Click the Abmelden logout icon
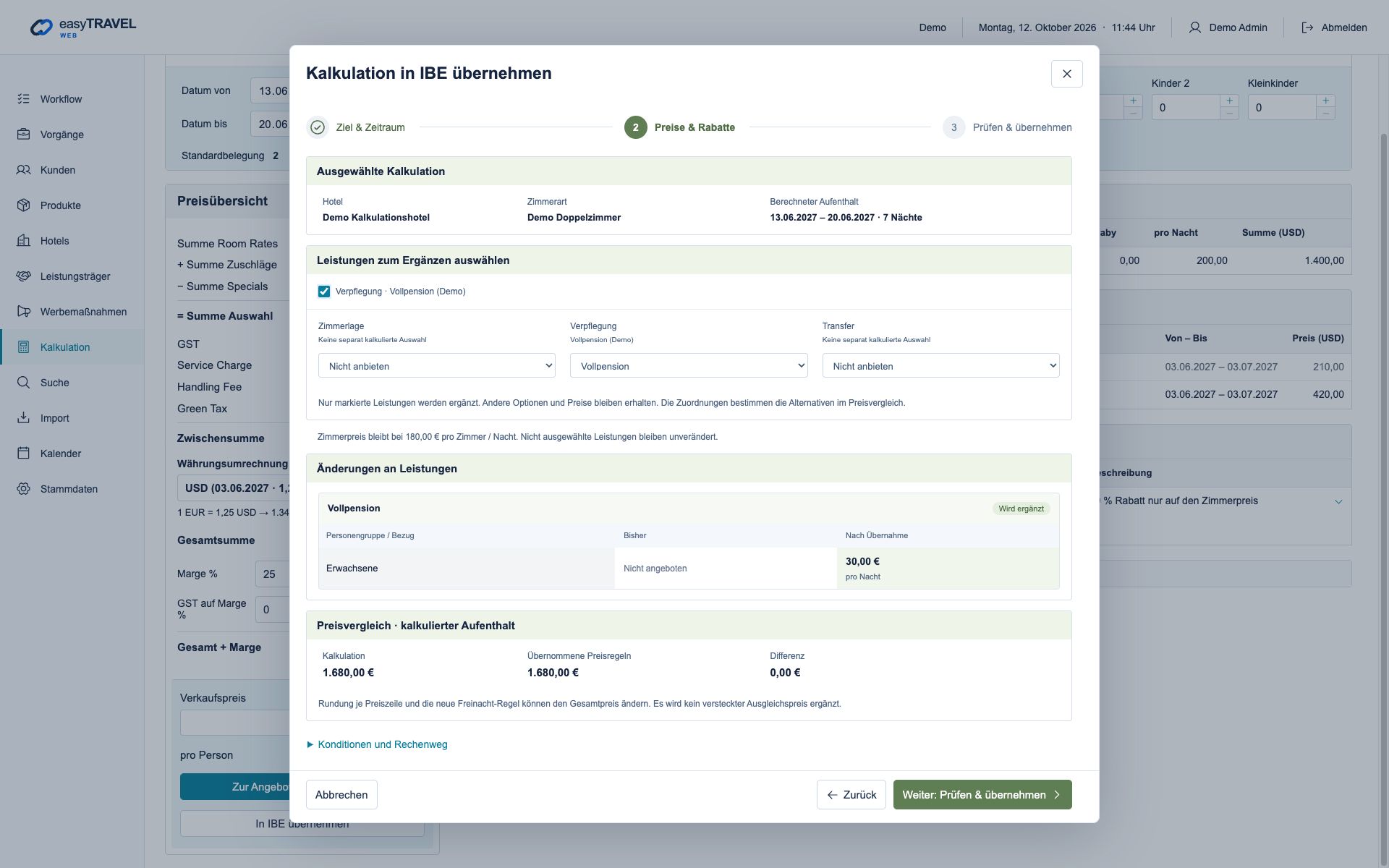1389x868 pixels. [1307, 27]
